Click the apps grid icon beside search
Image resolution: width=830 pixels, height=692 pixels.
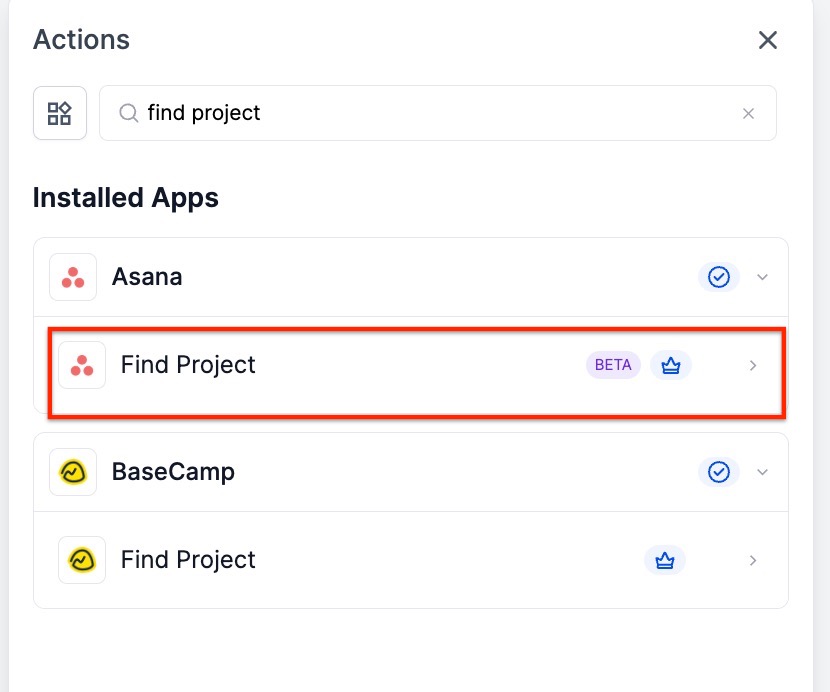click(60, 113)
